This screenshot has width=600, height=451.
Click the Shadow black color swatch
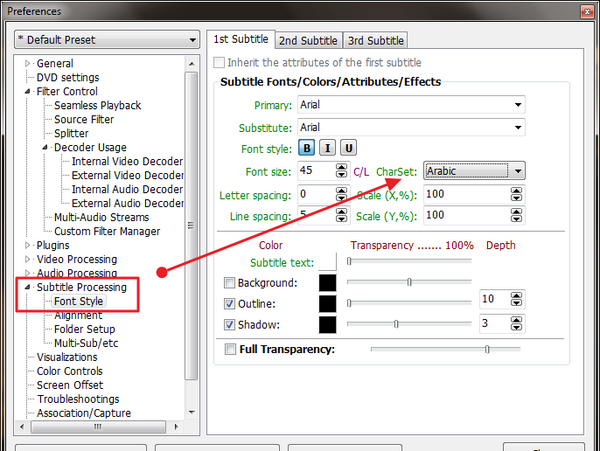[328, 324]
